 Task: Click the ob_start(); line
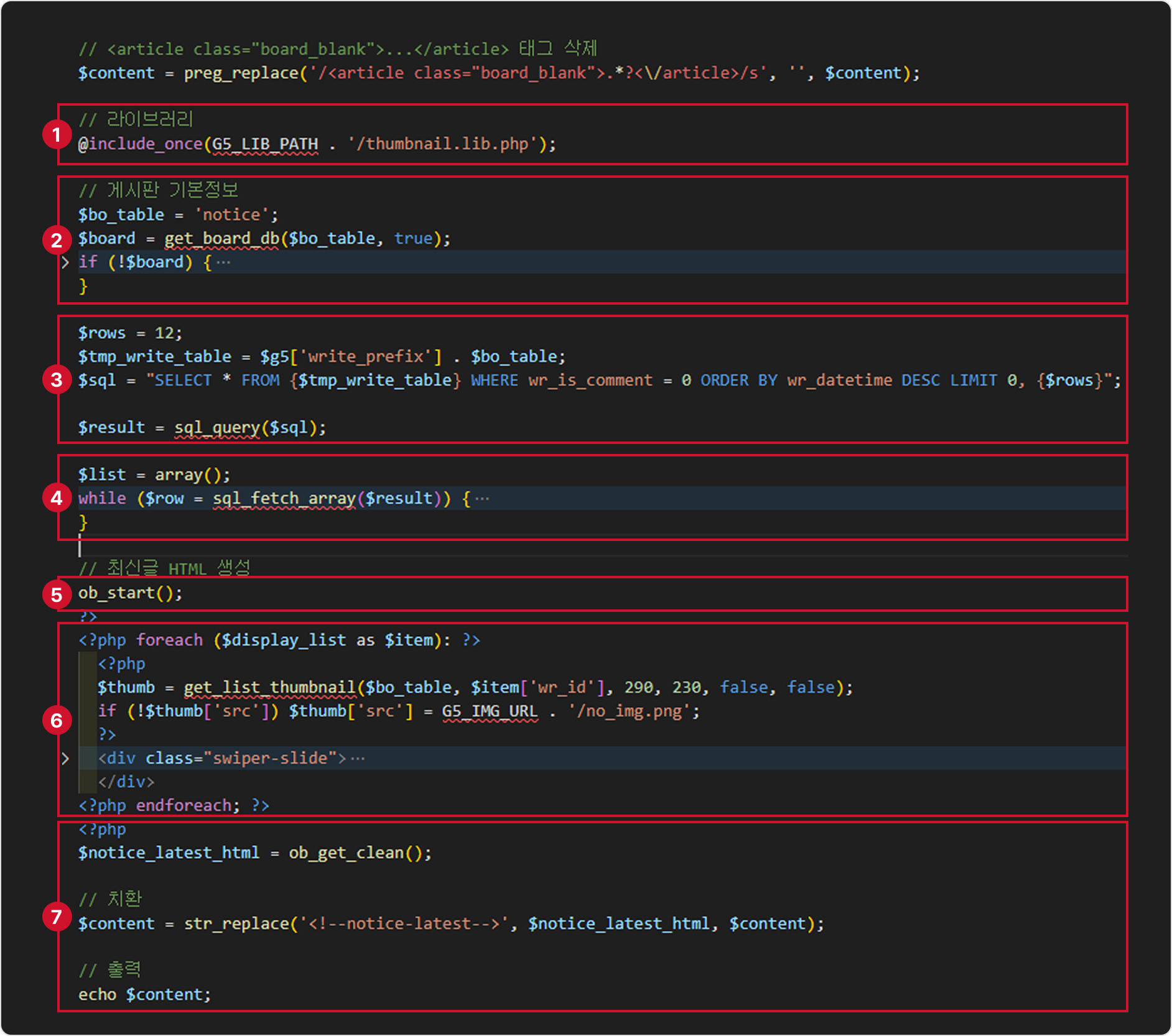click(x=131, y=593)
